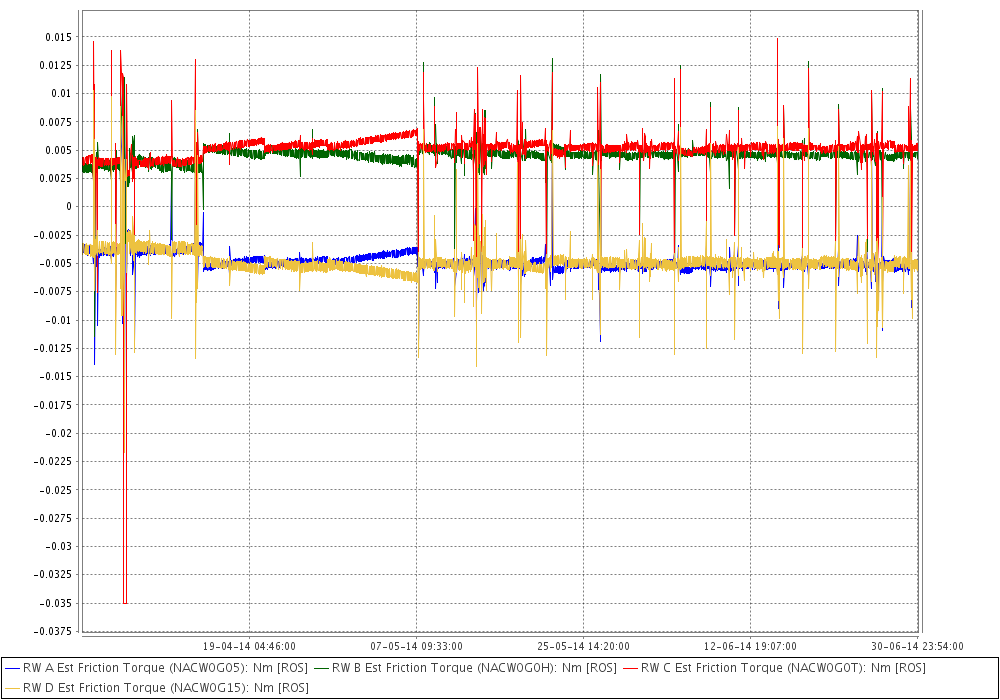Screen dimensions: 1000x700
Task: Click the RW C Est Friction Torque legend entry
Action: 774,667
